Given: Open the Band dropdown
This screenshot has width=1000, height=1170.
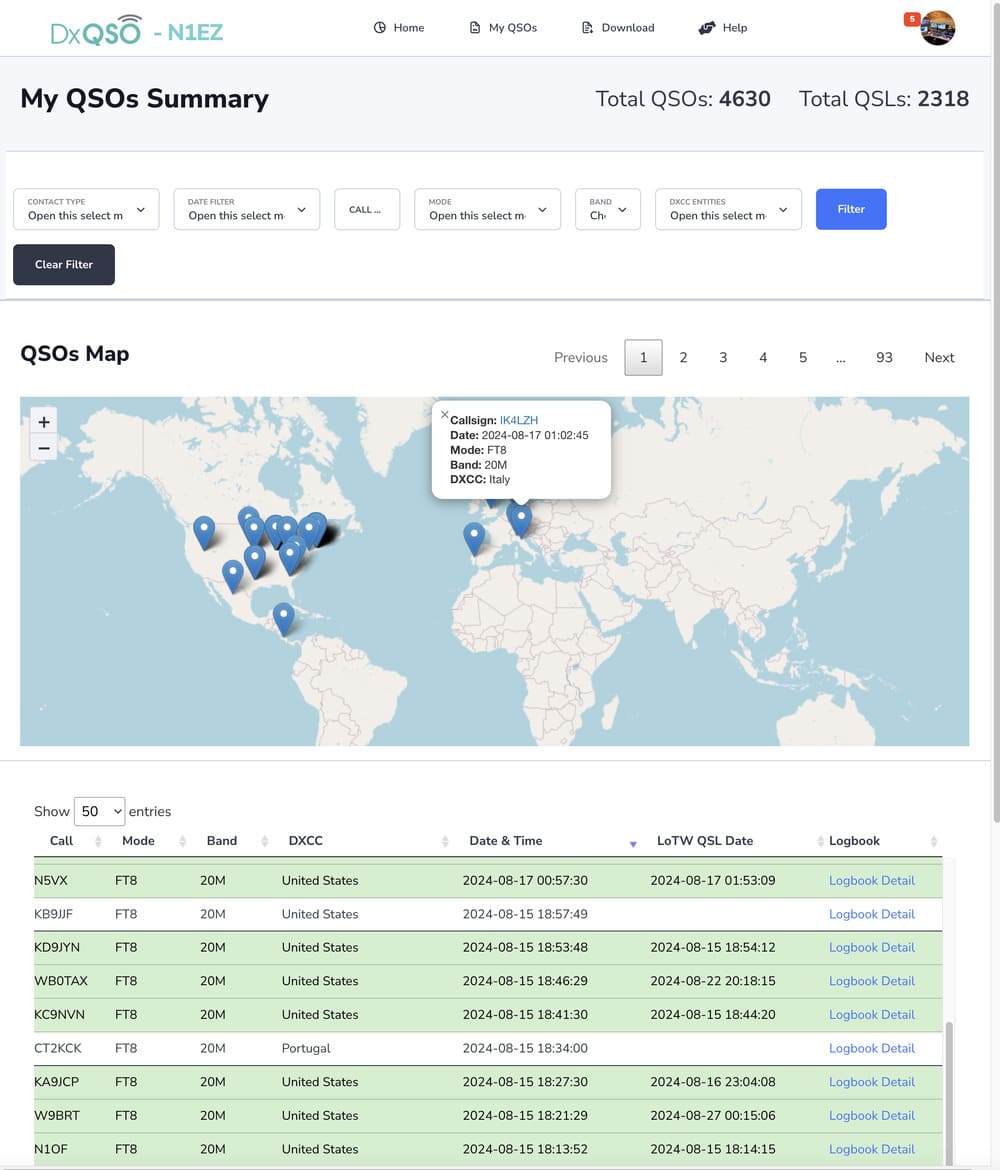Looking at the screenshot, I should coord(607,209).
